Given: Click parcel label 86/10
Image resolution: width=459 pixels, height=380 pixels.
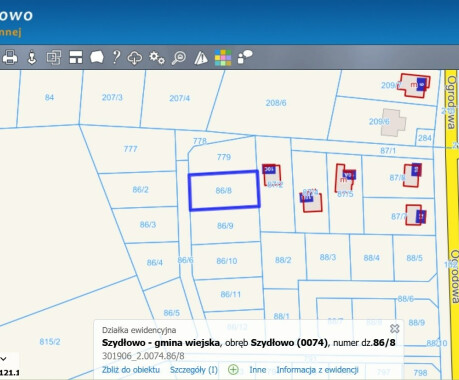Looking at the screenshot, I should click(227, 261).
